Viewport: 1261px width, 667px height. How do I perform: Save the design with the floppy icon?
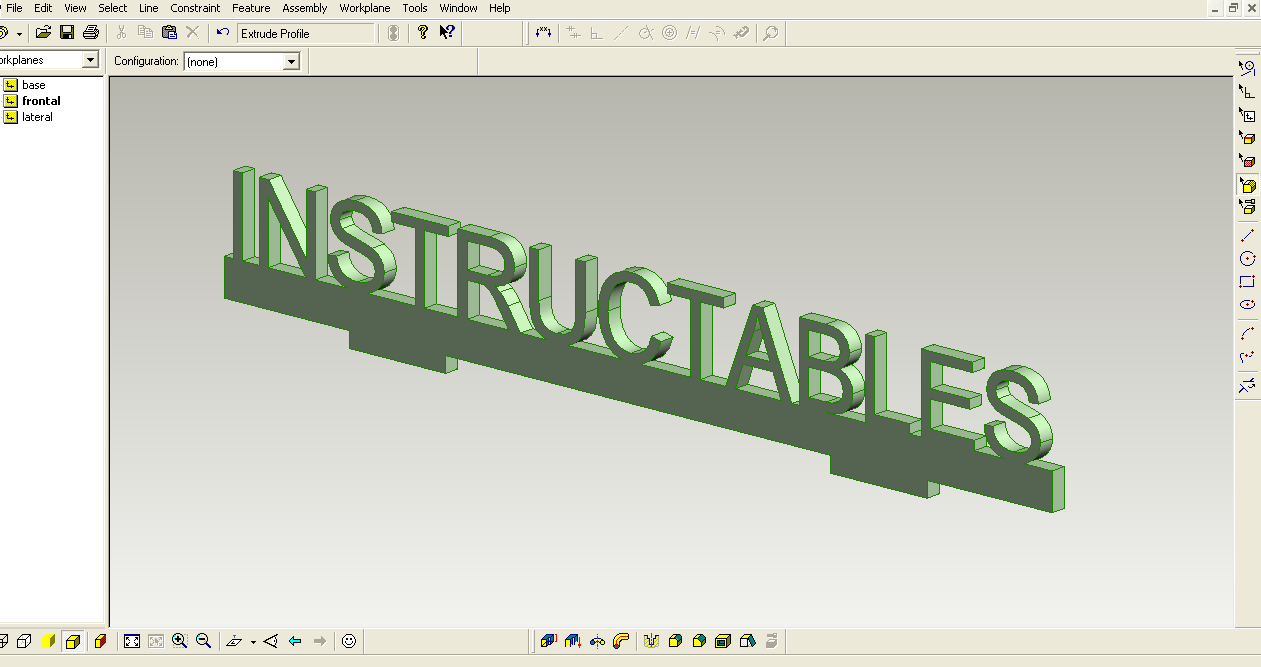[67, 33]
